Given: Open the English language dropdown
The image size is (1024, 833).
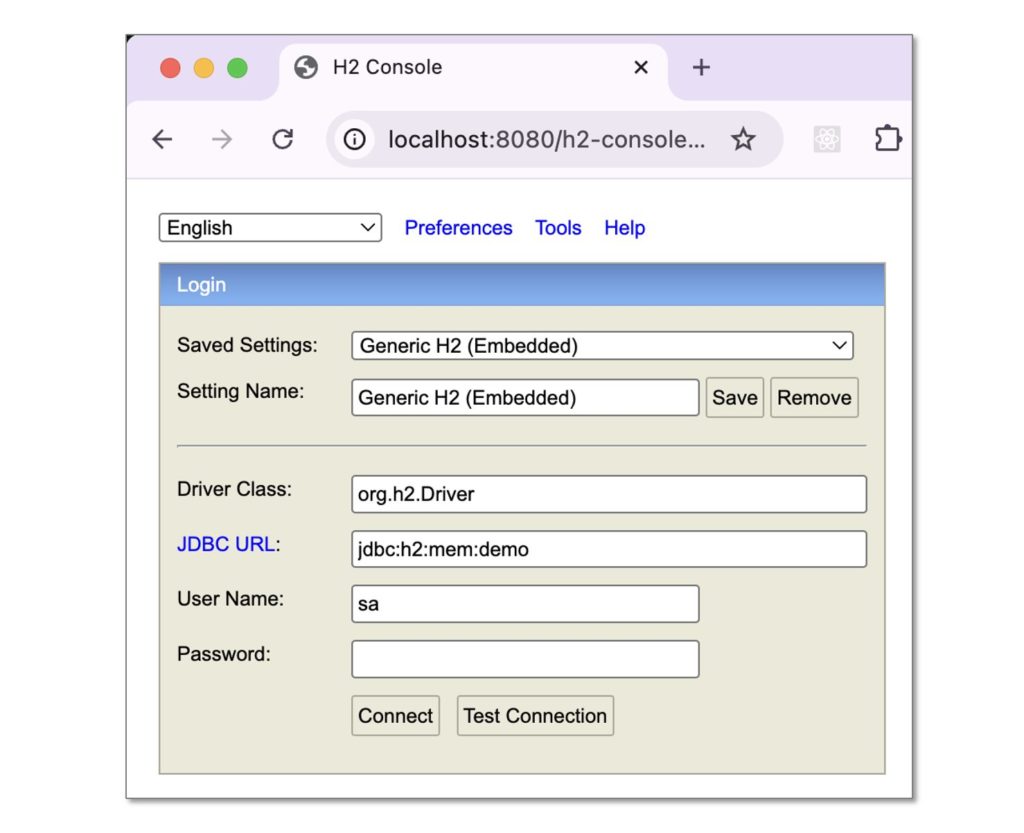Looking at the screenshot, I should pos(270,228).
